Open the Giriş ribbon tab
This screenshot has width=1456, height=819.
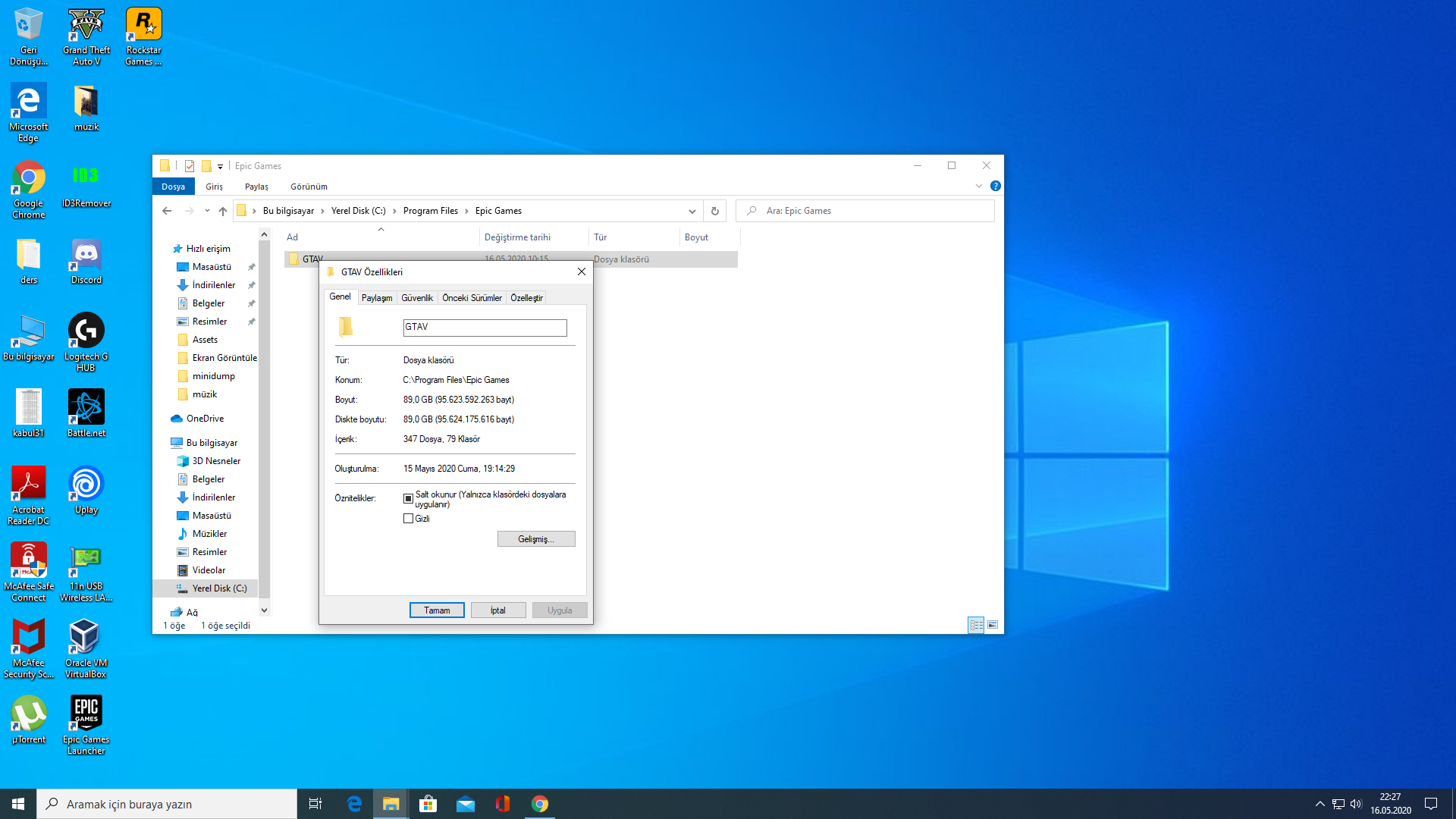point(214,187)
